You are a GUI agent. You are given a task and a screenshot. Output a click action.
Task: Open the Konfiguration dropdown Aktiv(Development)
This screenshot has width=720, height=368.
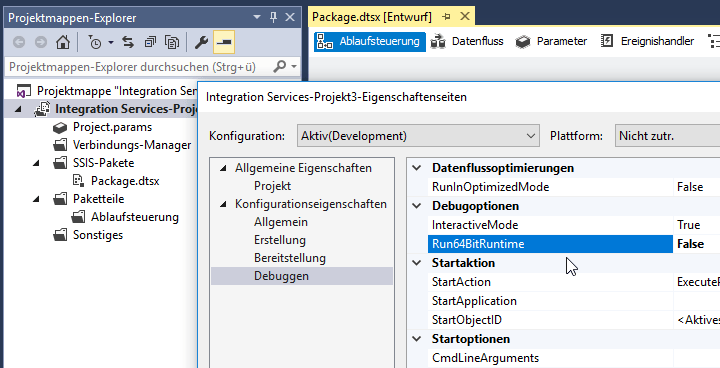(418, 136)
